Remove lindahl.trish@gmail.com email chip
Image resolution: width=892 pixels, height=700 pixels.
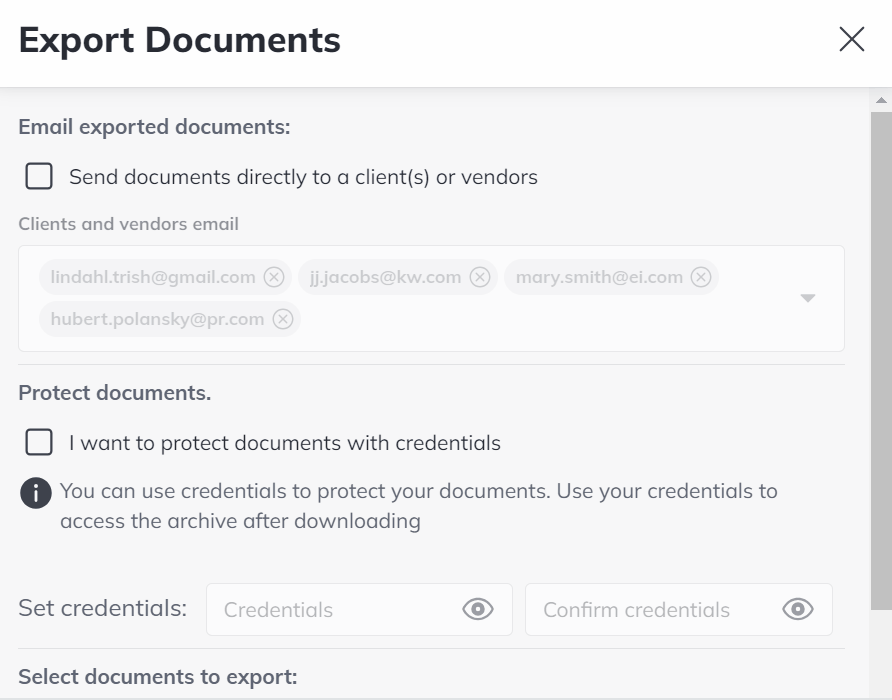pyautogui.click(x=274, y=277)
